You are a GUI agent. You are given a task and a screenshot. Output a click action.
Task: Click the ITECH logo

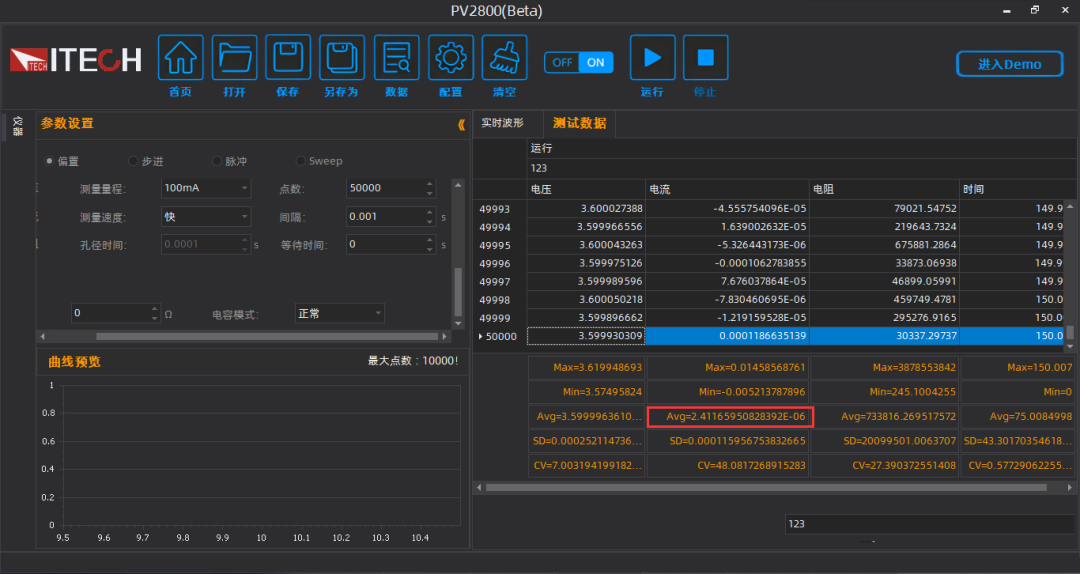coord(76,60)
